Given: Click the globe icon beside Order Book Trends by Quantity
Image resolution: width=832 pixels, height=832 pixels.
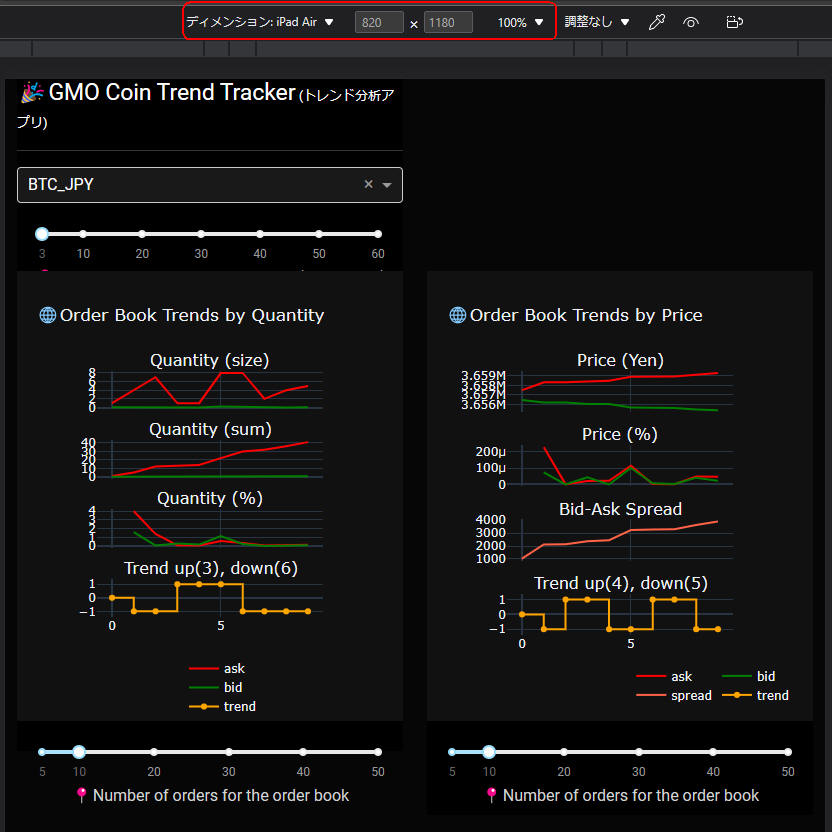Looking at the screenshot, I should 48,315.
